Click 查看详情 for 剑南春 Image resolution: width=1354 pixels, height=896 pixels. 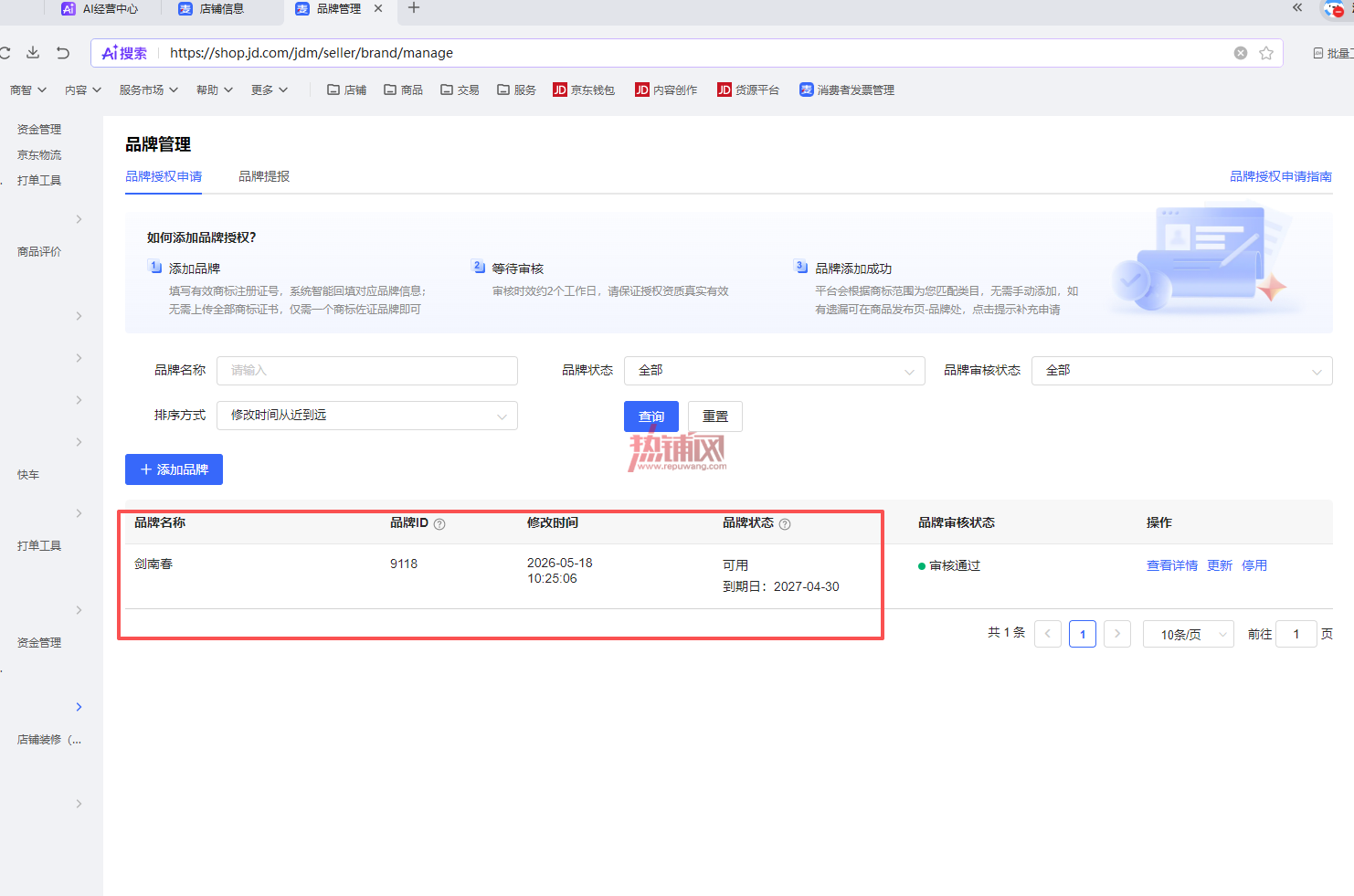(1172, 566)
